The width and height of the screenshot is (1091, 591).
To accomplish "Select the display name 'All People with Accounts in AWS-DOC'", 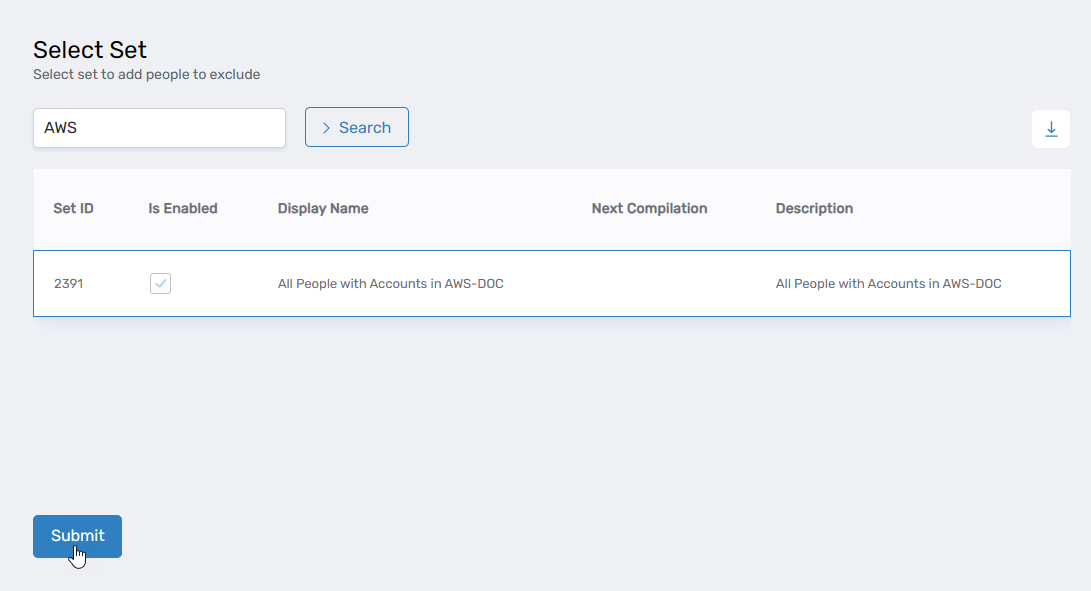I will point(390,284).
